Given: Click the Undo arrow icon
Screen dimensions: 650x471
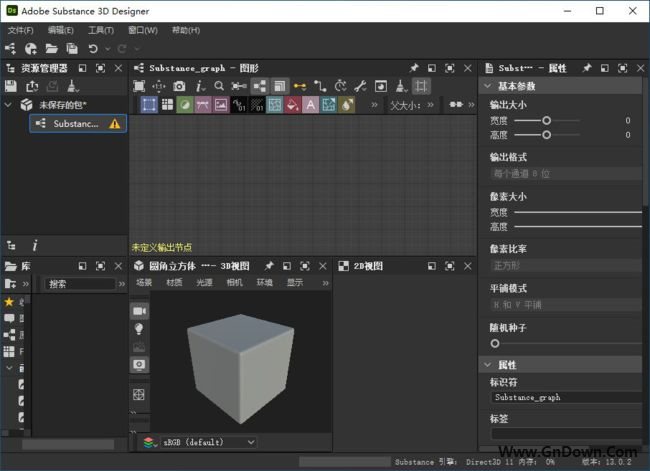Looking at the screenshot, I should tap(93, 49).
